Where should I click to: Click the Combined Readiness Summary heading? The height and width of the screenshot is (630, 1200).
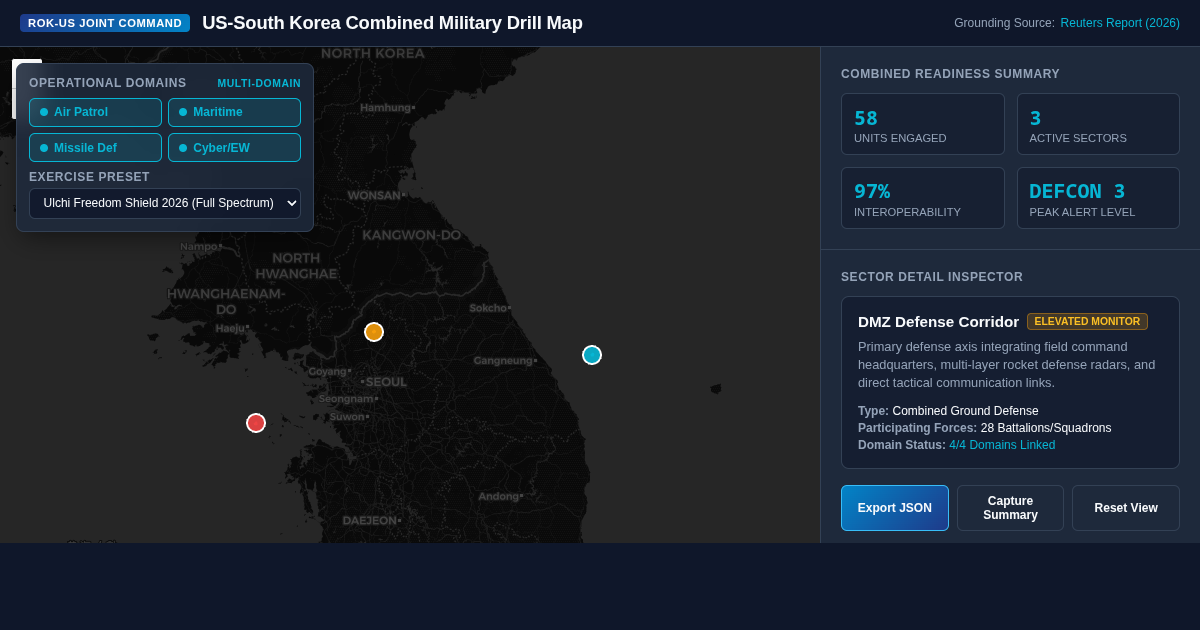point(950,74)
